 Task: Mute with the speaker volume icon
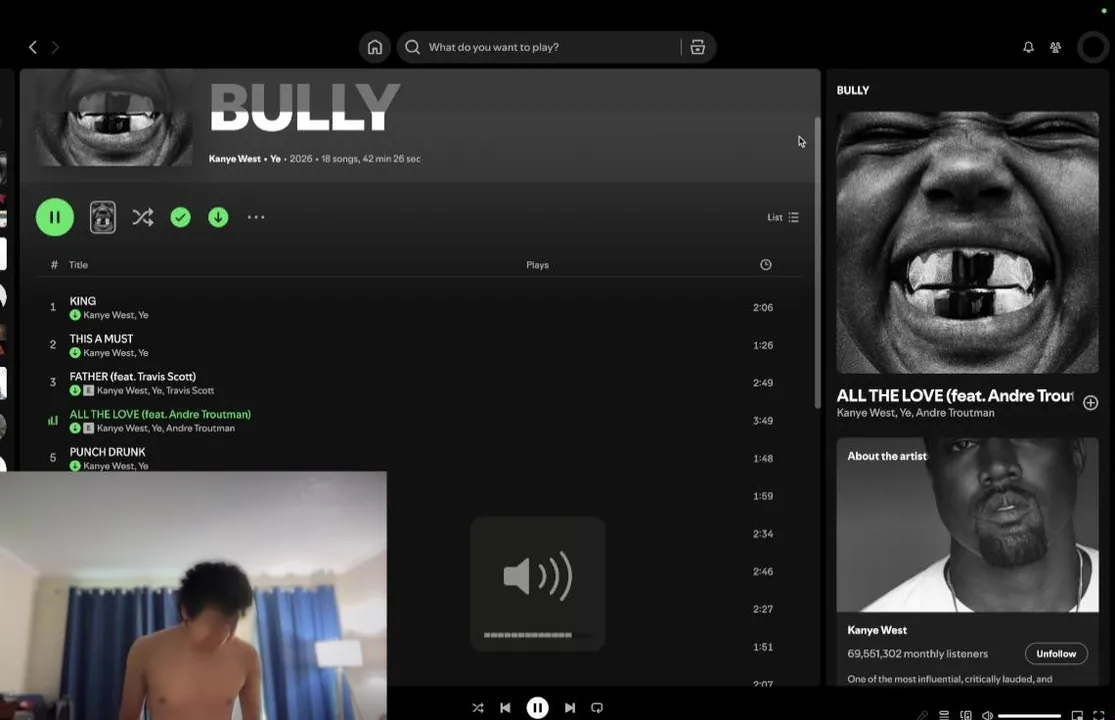tap(987, 715)
